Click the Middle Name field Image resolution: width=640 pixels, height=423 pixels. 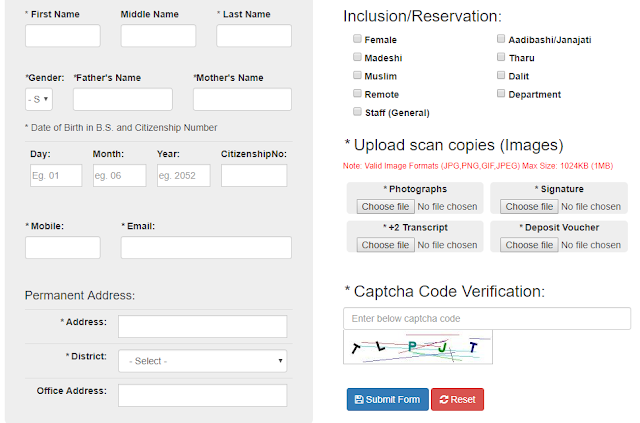coord(158,36)
